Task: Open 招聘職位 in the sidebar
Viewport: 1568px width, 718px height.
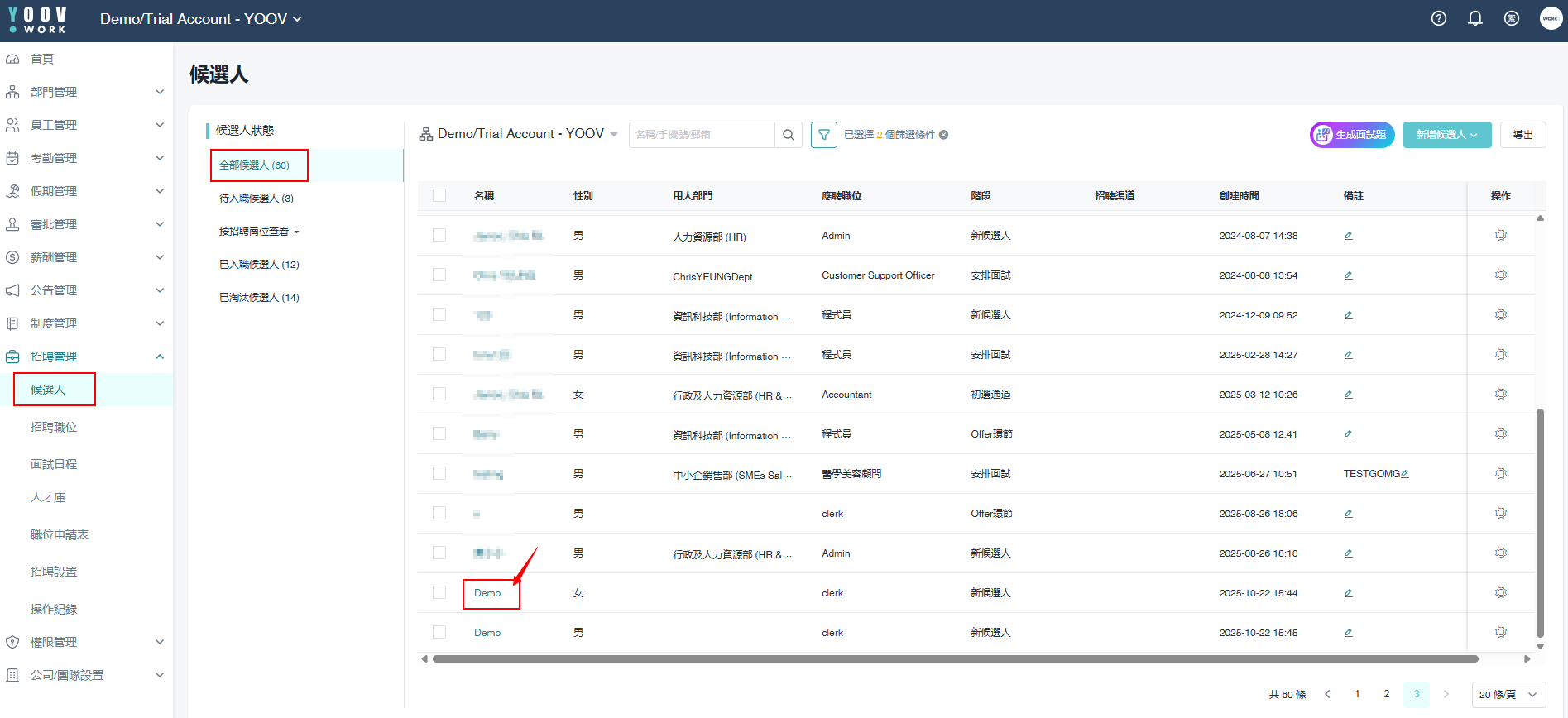Action: (x=54, y=427)
